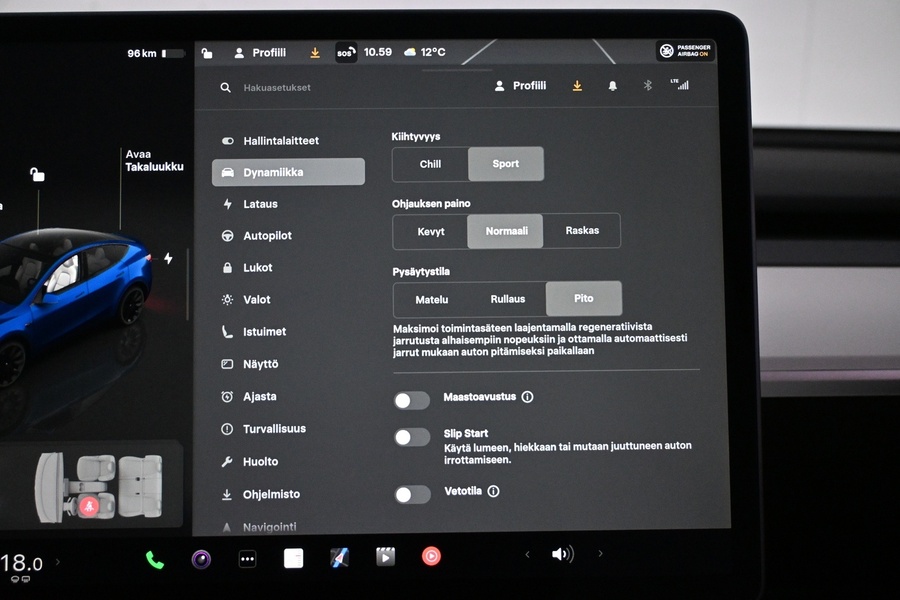Viewport: 900px width, 600px height.
Task: Open the Profiili menu in settings header
Action: pos(520,86)
